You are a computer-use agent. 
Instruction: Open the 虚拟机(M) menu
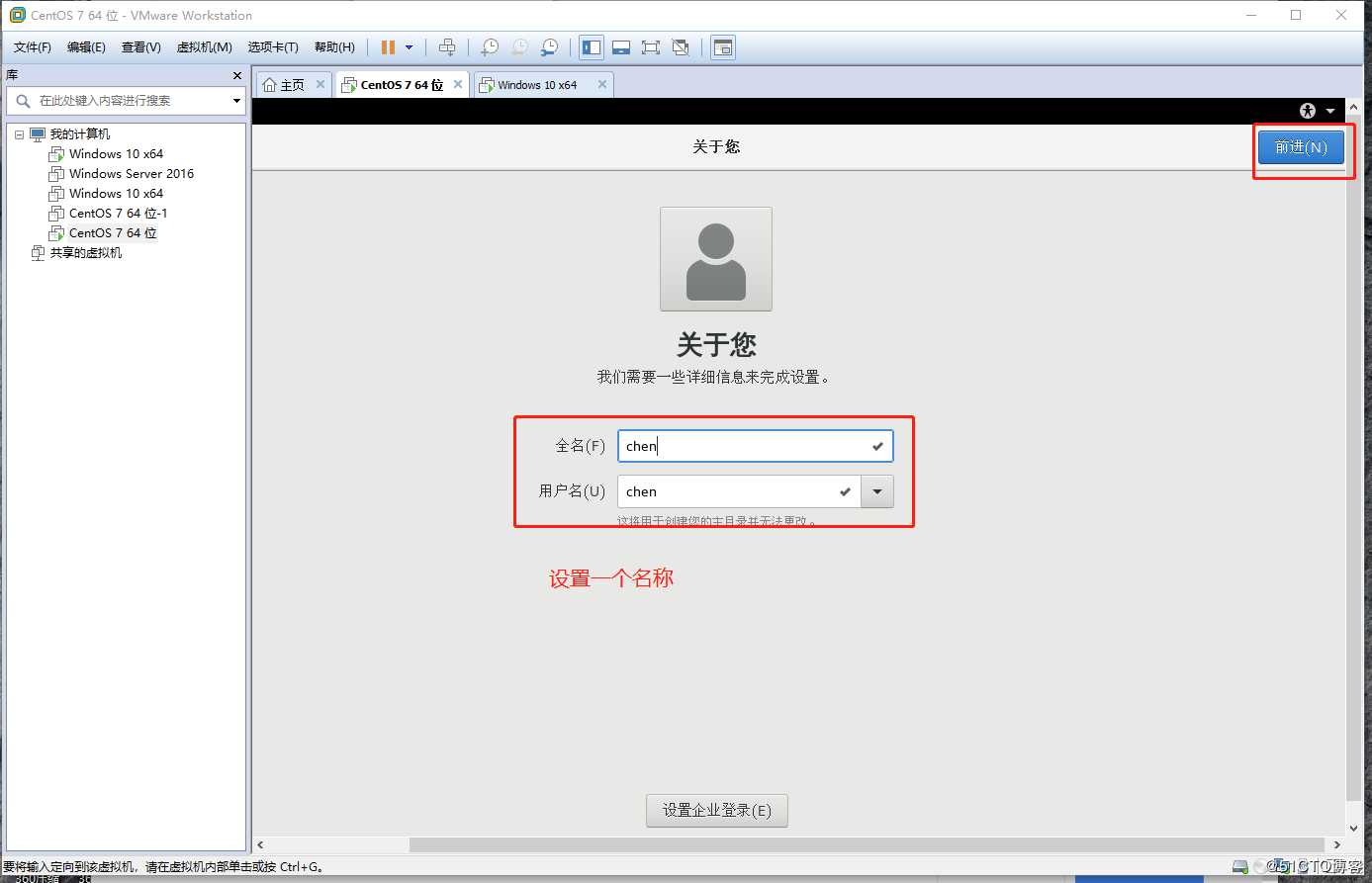click(205, 47)
